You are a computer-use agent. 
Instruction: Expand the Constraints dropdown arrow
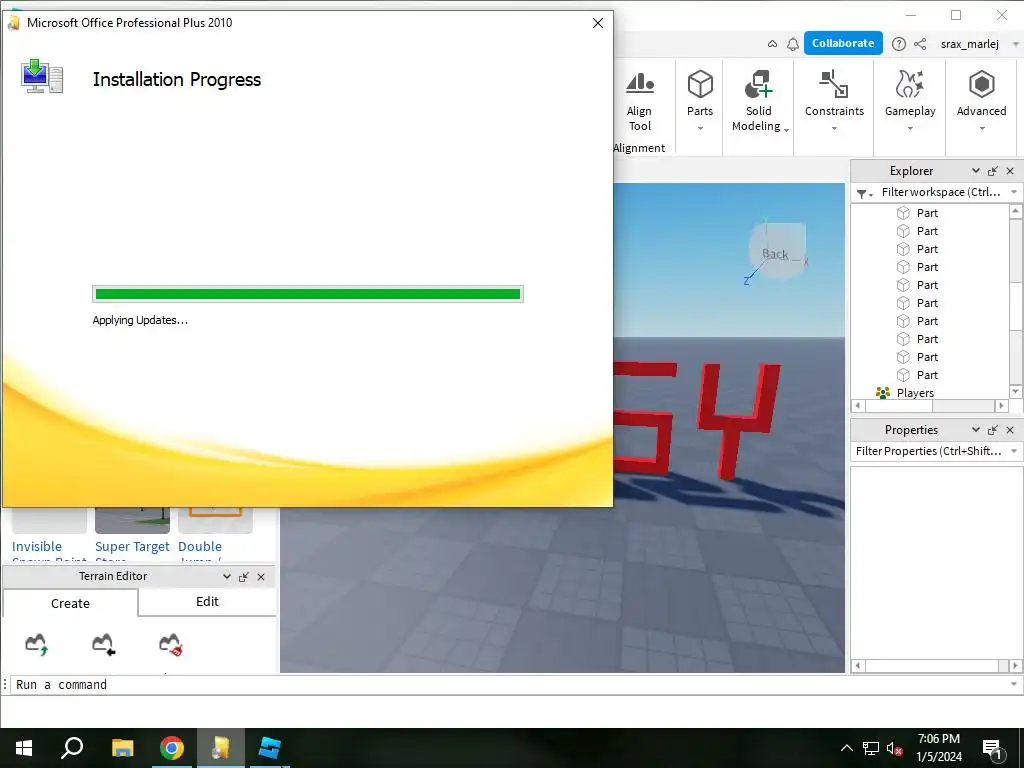tap(834, 129)
